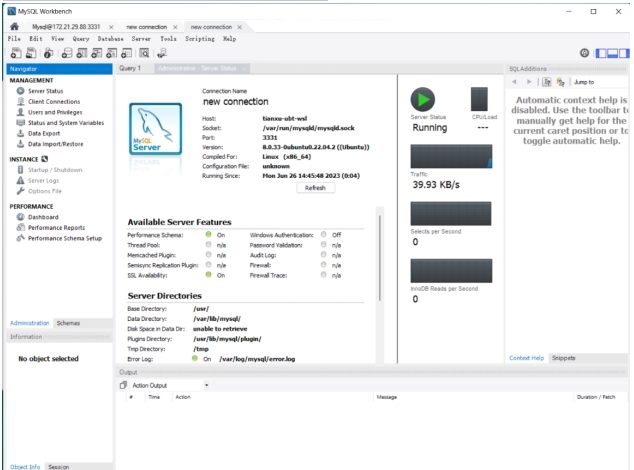Click the InnoDB Reads per Second graph
The width and height of the screenshot is (634, 470).
pos(451,271)
